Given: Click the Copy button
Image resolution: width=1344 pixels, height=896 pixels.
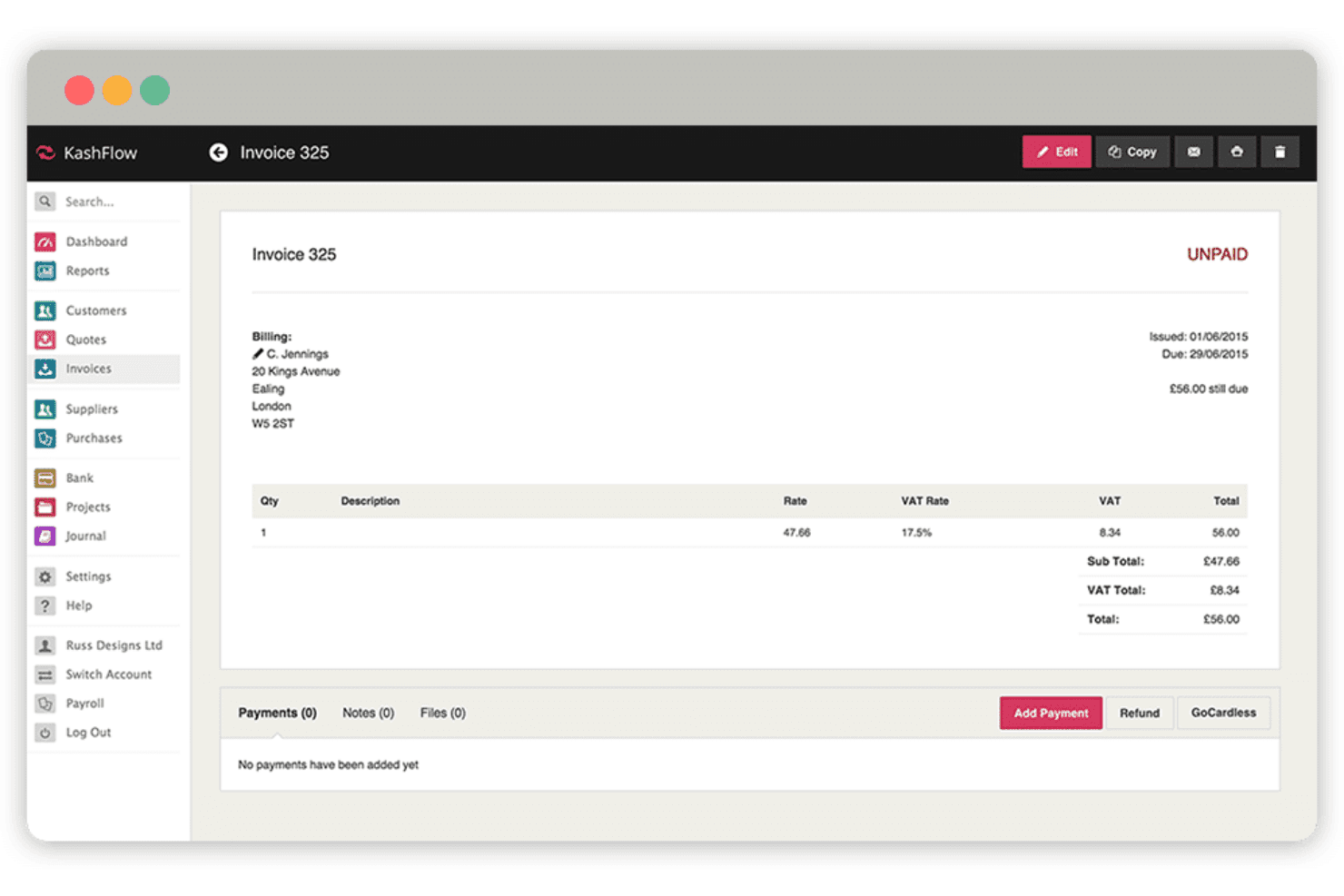Looking at the screenshot, I should (1132, 152).
